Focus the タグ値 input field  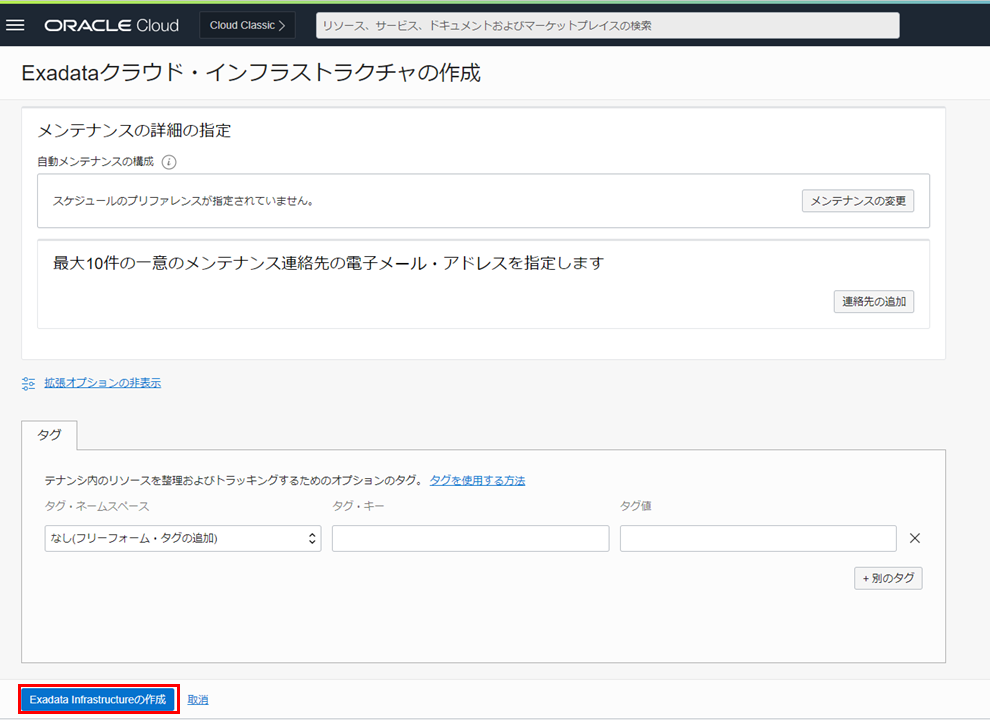pos(757,538)
